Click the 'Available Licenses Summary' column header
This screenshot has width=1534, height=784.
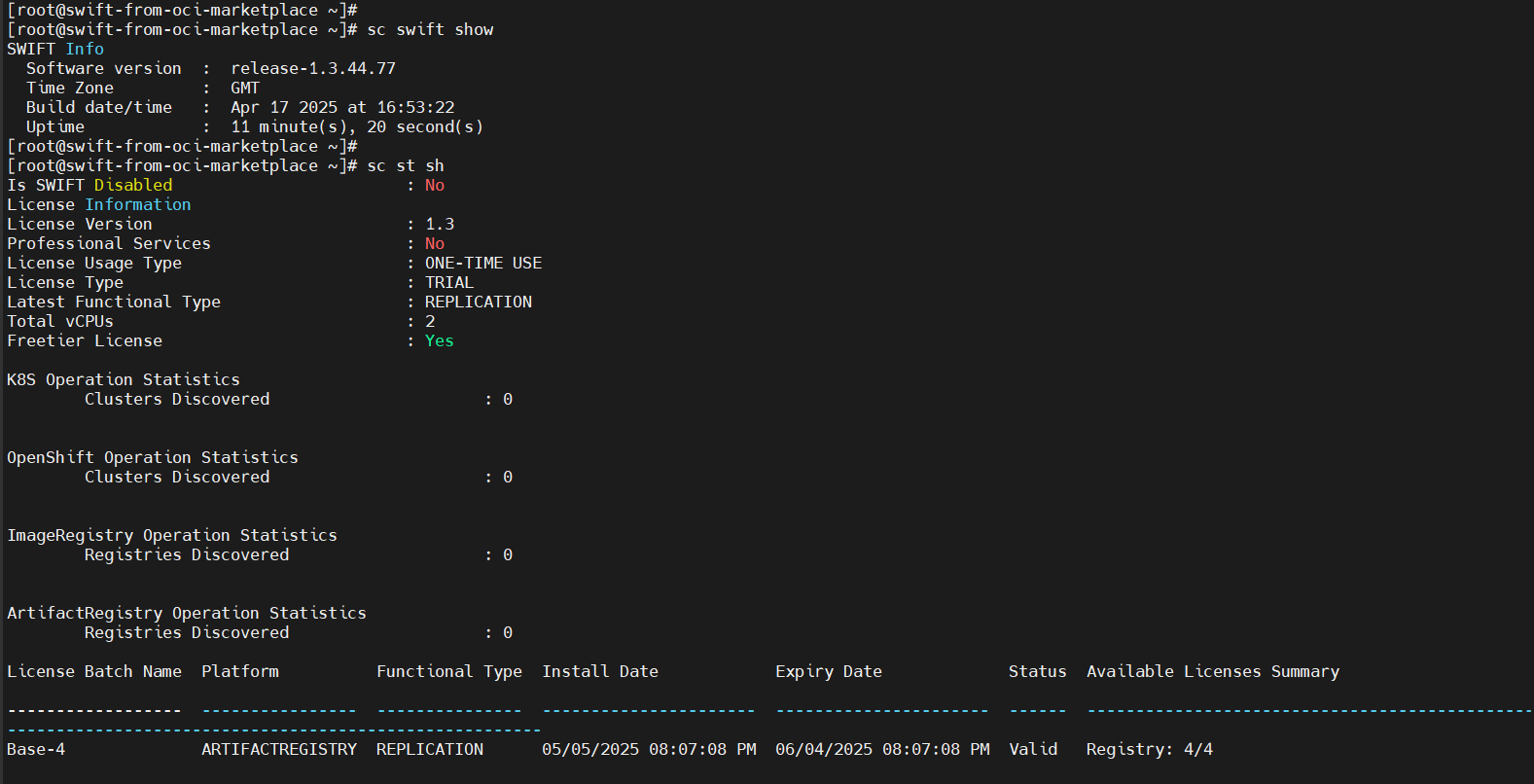tap(1213, 671)
